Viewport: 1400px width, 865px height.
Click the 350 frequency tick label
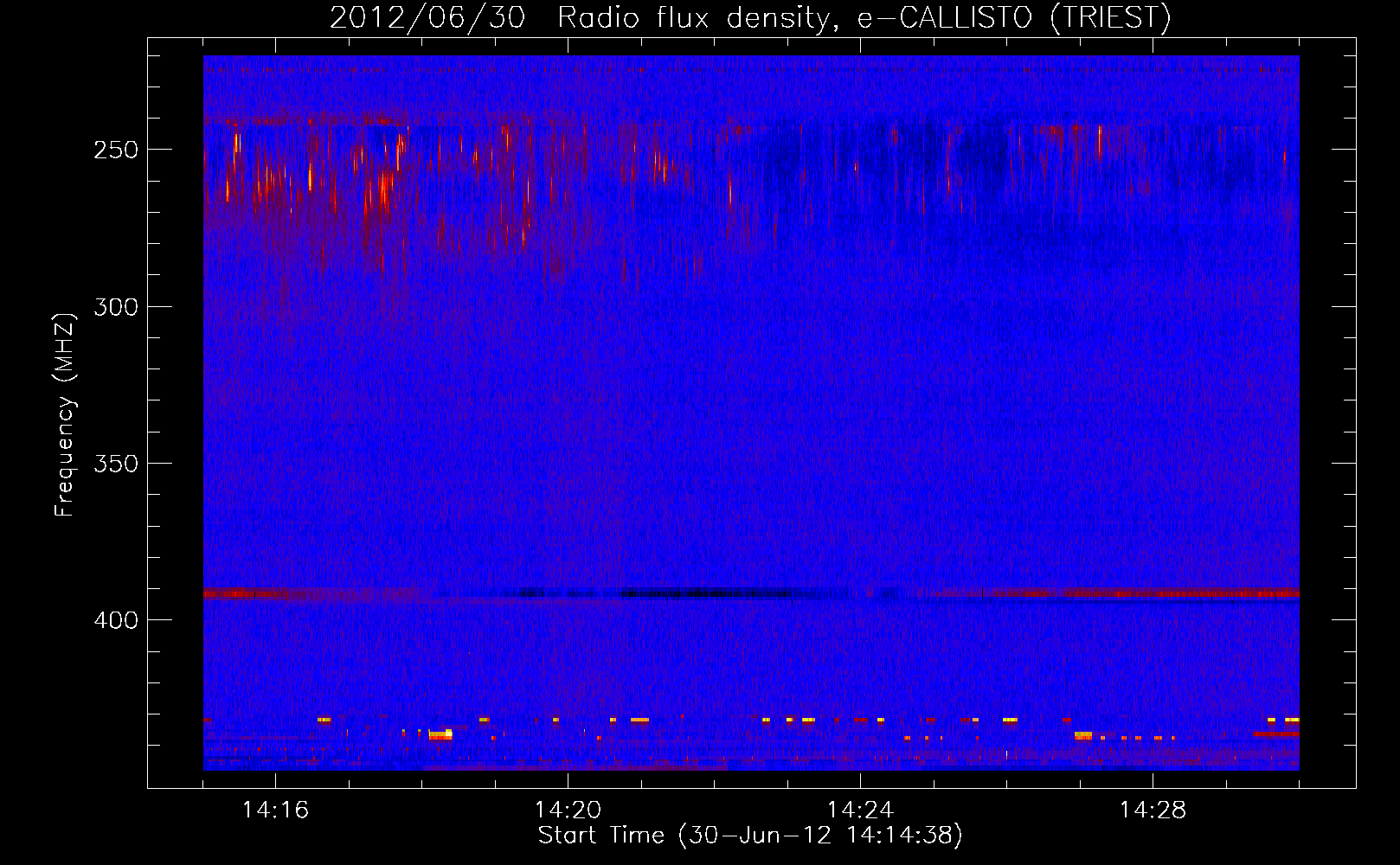pos(116,464)
